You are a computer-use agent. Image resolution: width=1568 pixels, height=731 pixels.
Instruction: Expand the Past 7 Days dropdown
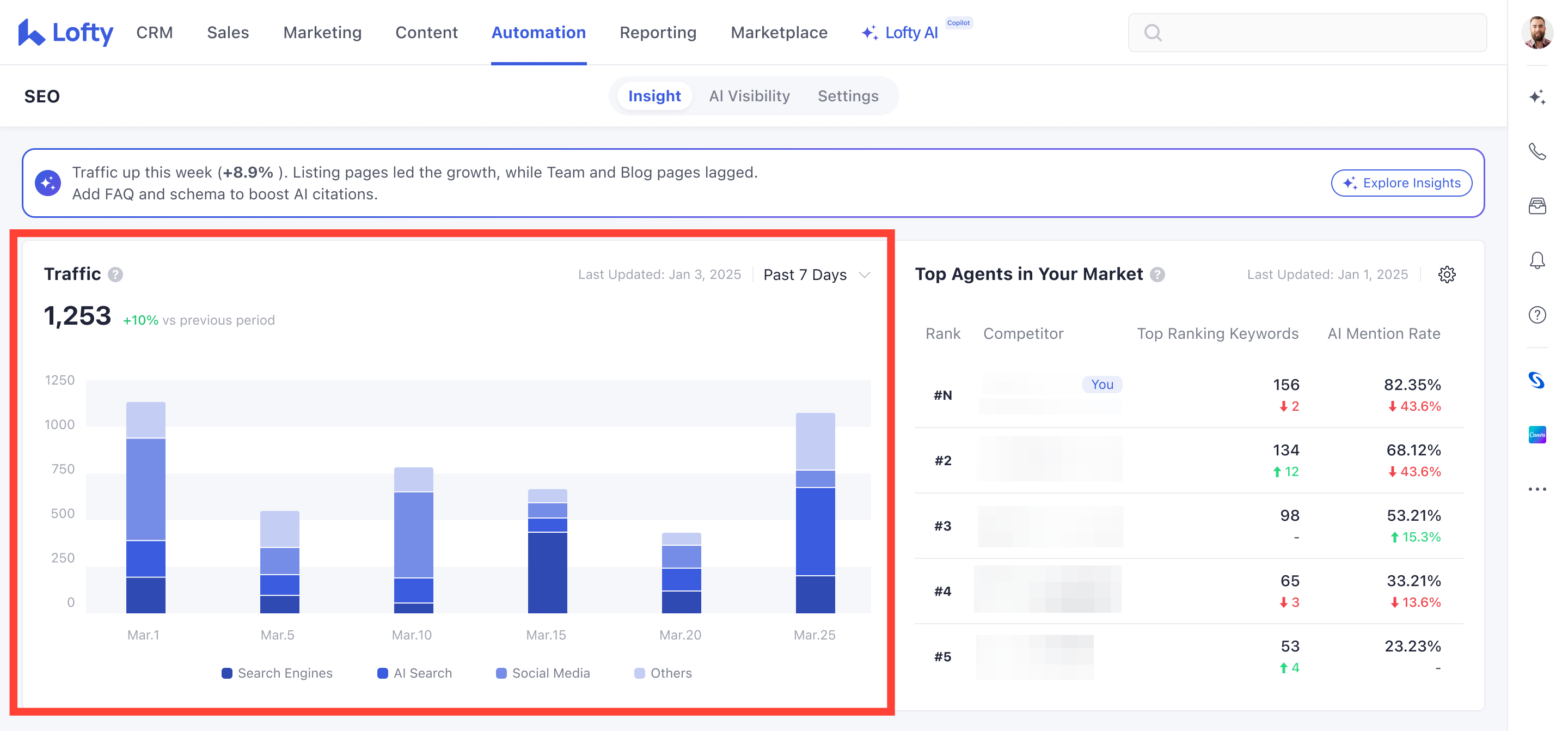[x=816, y=275]
